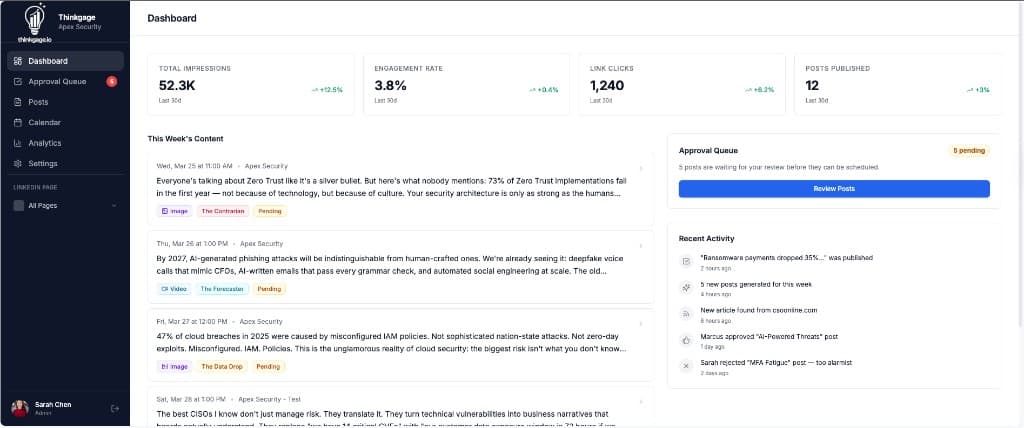Open the Fri, Mar 27 cloud breaches post chevron
The image size is (1024, 428).
(x=641, y=323)
